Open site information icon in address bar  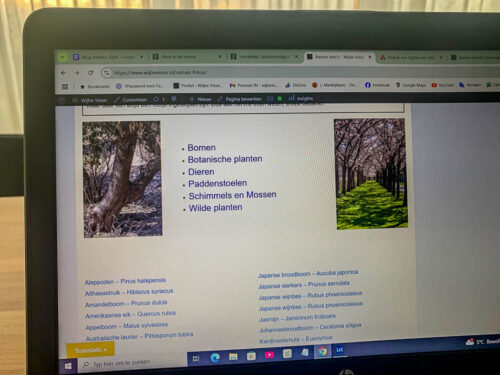pyautogui.click(x=106, y=72)
